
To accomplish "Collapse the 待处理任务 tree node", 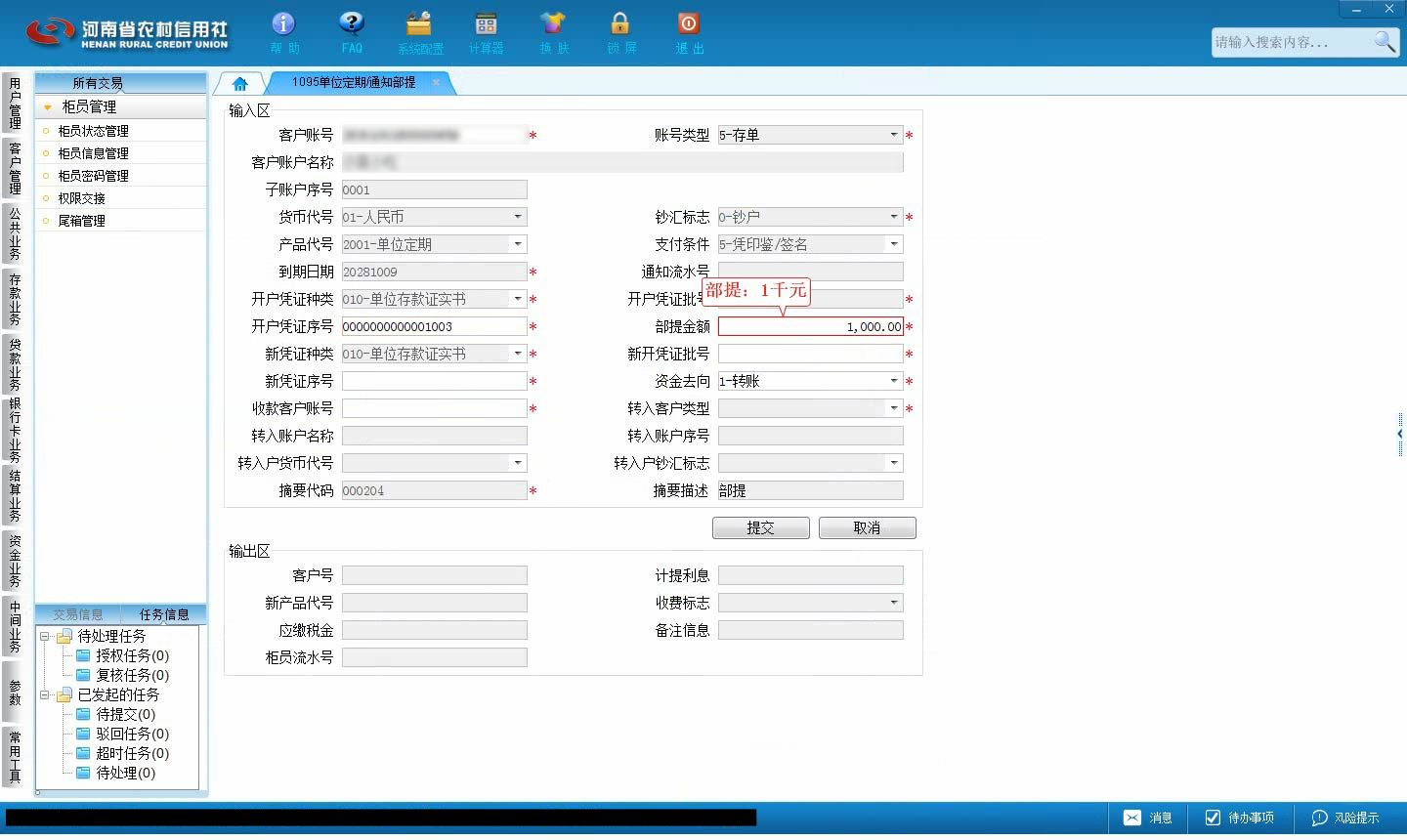I will pos(44,636).
